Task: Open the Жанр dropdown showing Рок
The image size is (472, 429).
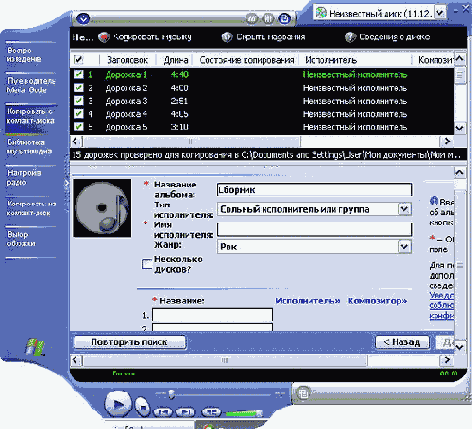Action: coord(405,247)
